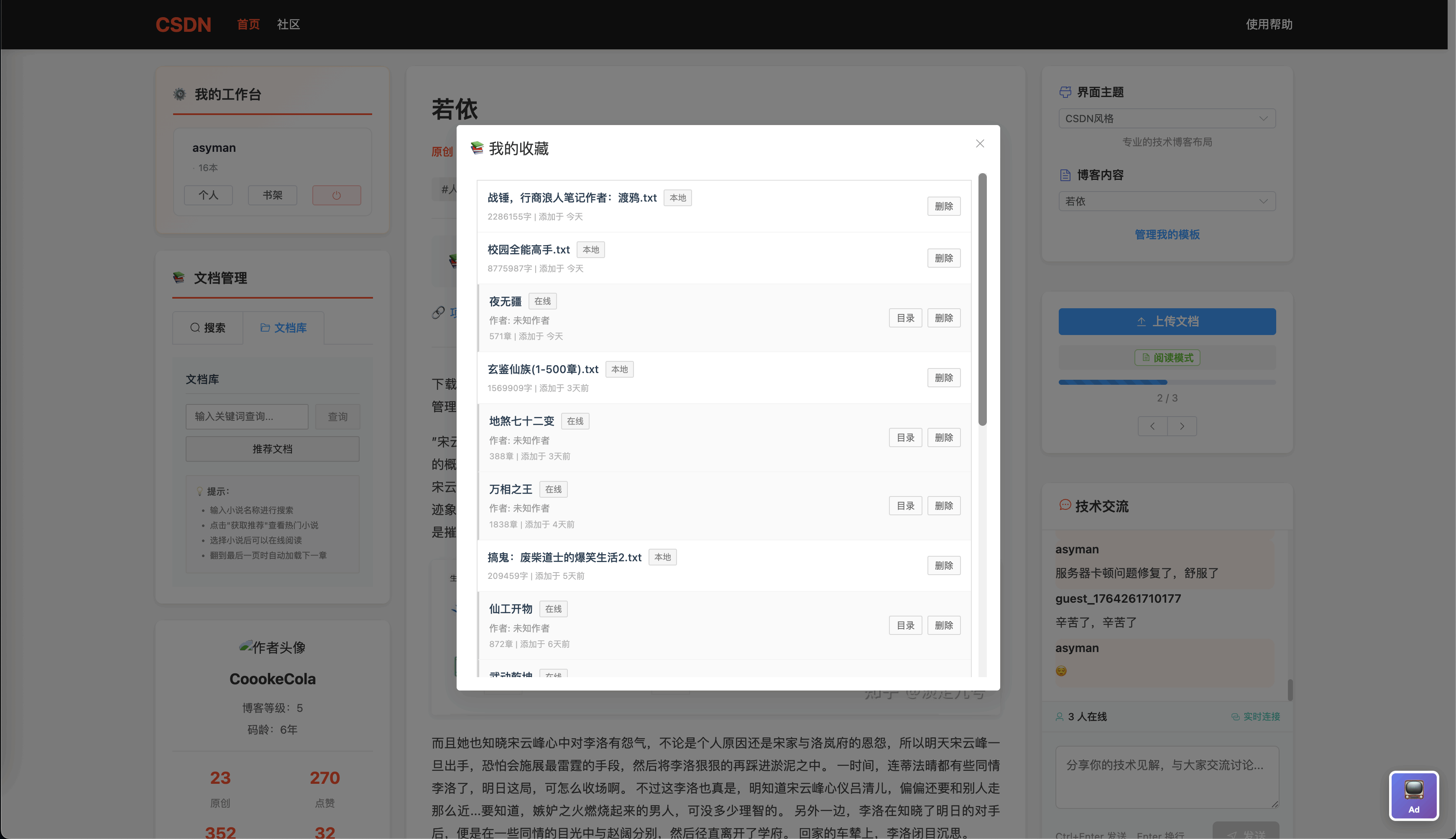Image resolution: width=1456 pixels, height=839 pixels.
Task: Click the 管理我的模板 link
Action: (x=1167, y=235)
